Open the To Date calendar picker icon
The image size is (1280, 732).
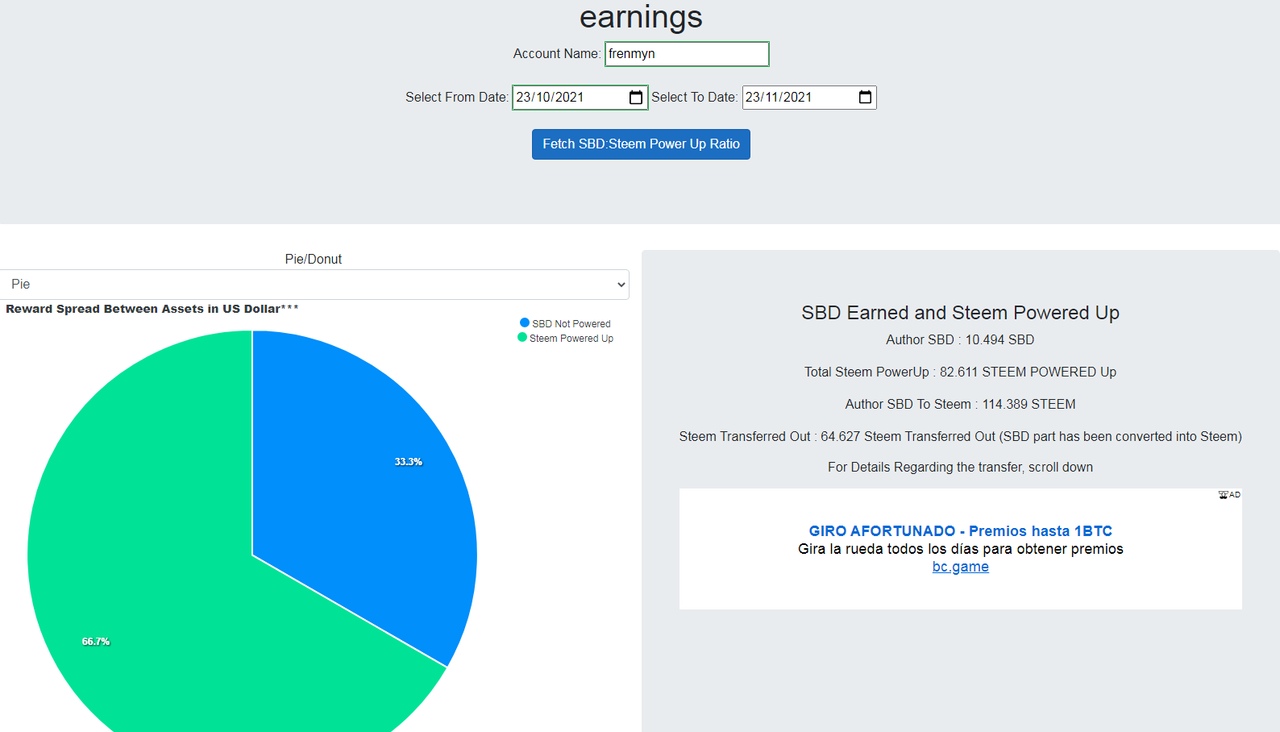(x=866, y=97)
